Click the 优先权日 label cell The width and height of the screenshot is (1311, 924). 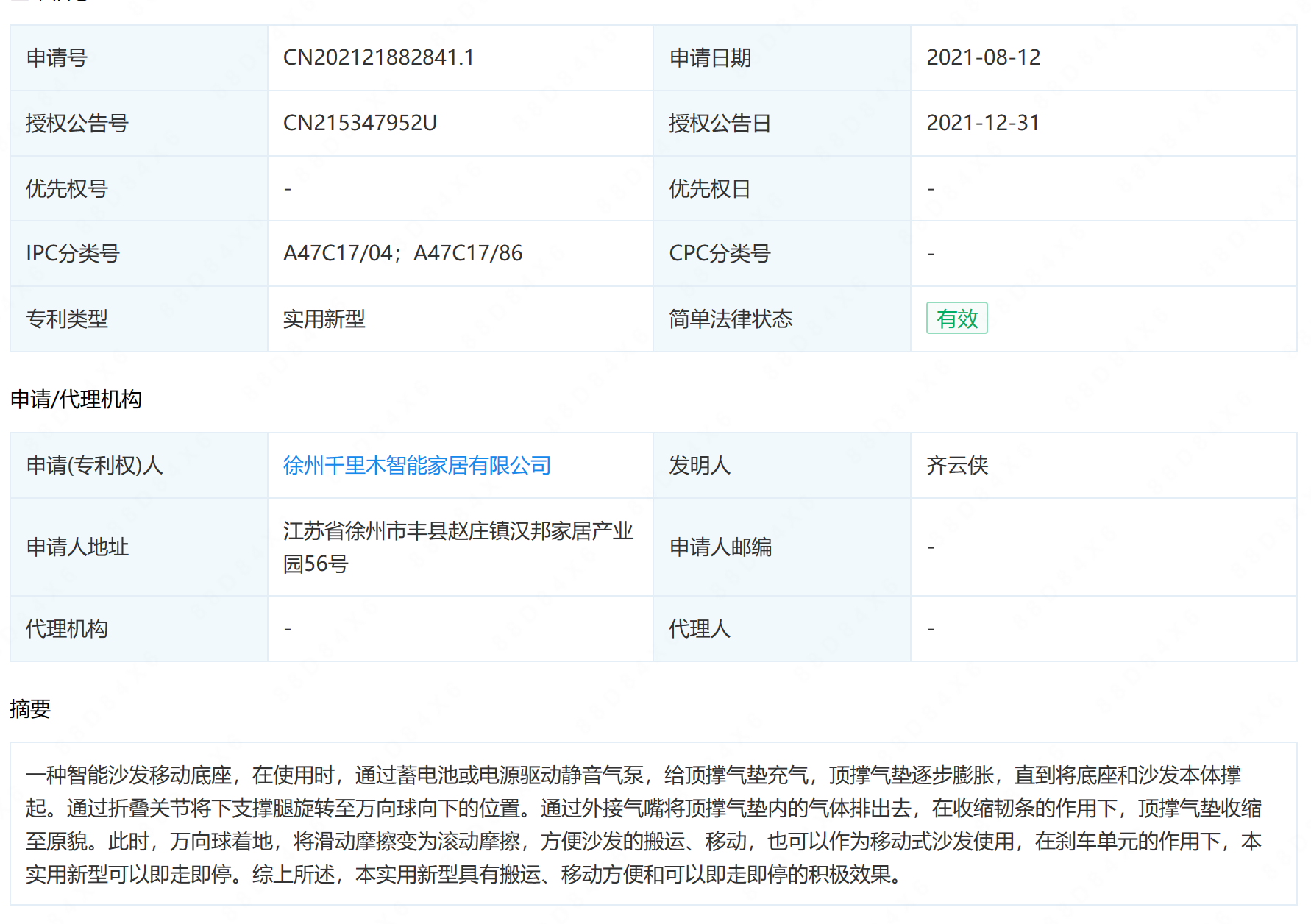click(782, 188)
